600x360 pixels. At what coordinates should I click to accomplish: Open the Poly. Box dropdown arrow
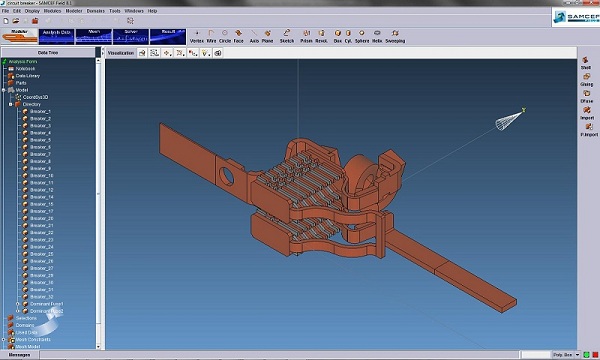[577, 355]
